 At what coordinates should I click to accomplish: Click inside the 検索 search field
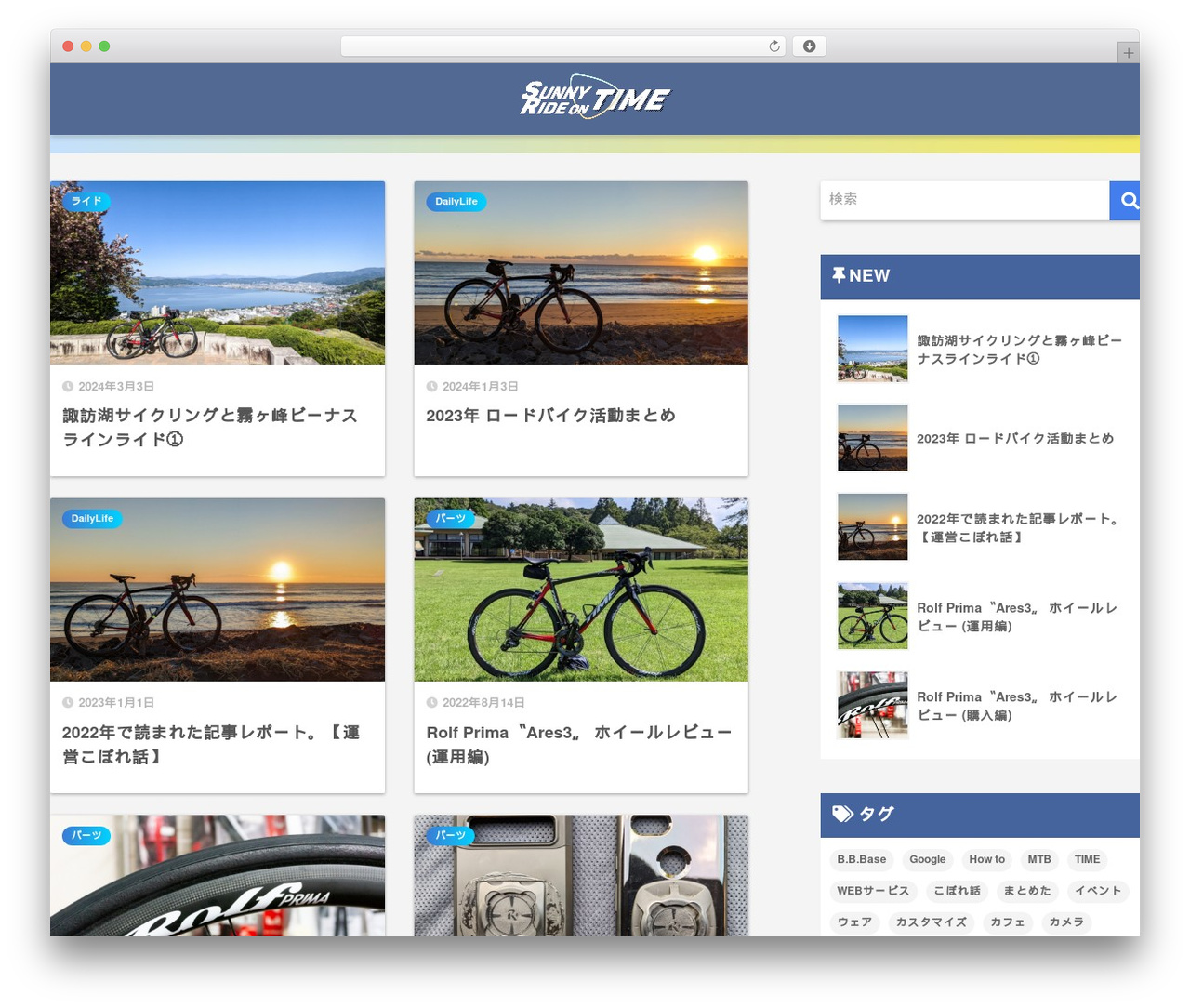(965, 200)
